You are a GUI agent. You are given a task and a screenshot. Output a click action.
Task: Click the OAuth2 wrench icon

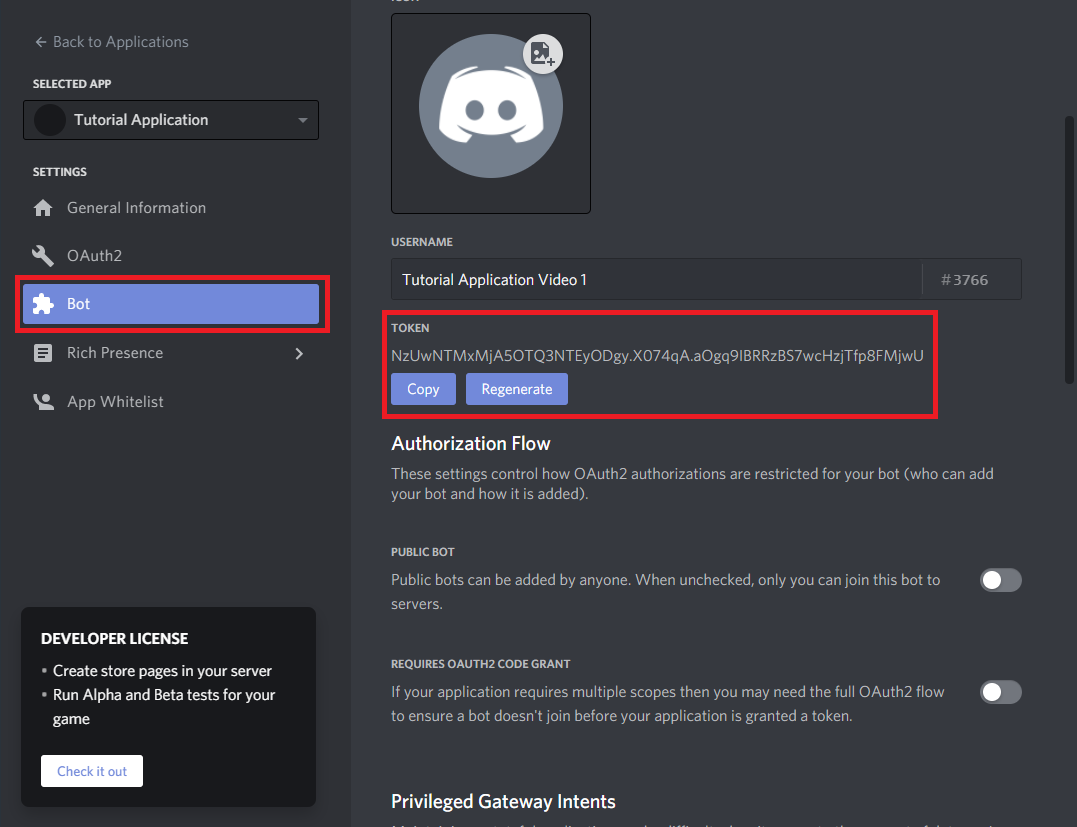point(43,256)
